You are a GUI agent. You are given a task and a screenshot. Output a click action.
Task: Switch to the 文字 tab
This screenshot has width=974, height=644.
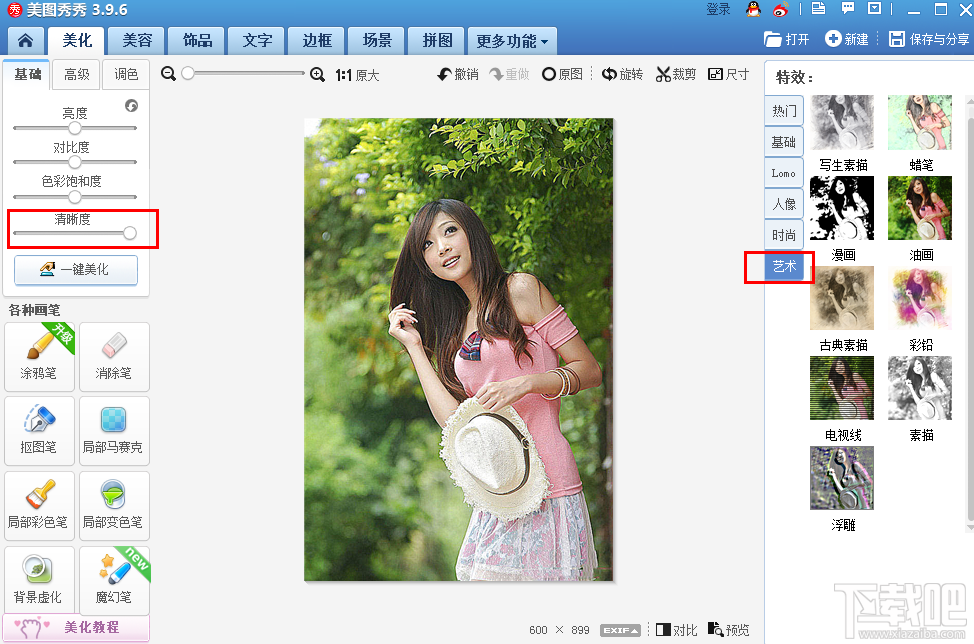257,41
